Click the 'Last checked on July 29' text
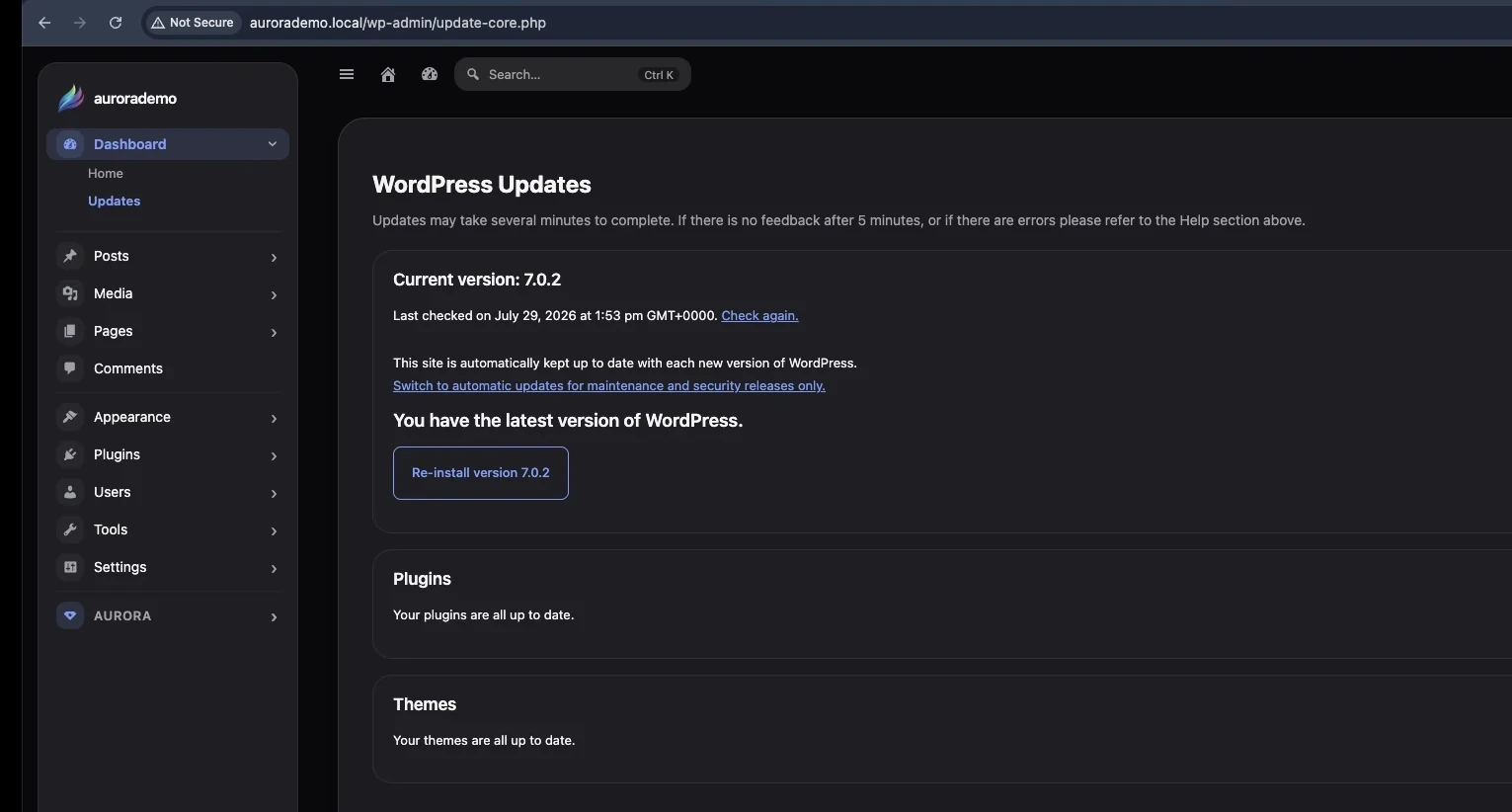This screenshot has width=1512, height=812. coord(555,316)
